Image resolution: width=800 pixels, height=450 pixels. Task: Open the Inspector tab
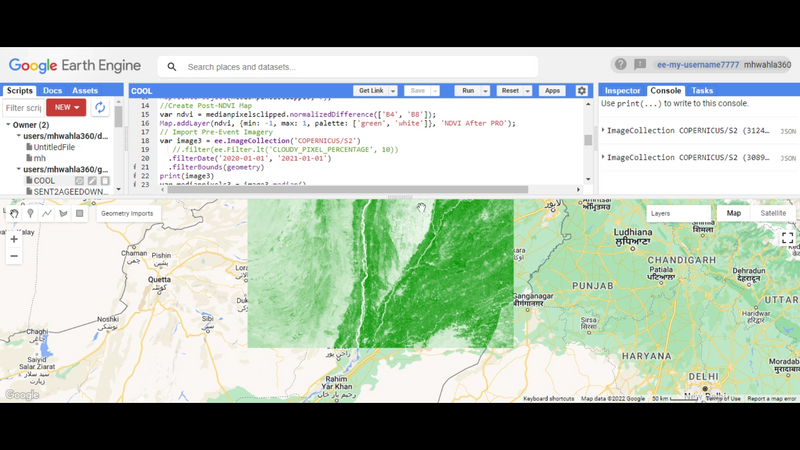pos(622,90)
